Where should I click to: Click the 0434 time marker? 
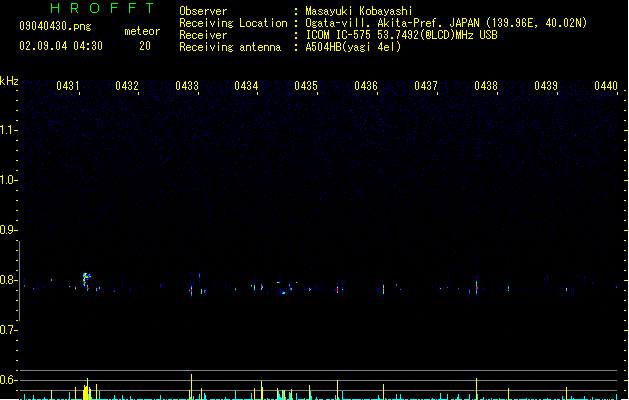[x=246, y=85]
